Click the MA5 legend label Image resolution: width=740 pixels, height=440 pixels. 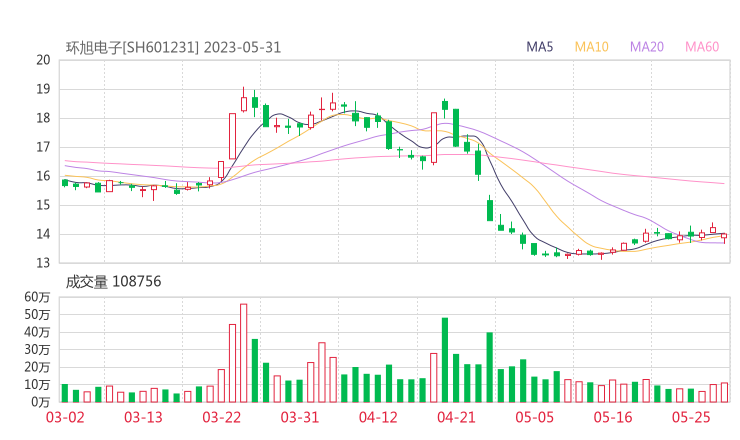pyautogui.click(x=539, y=47)
